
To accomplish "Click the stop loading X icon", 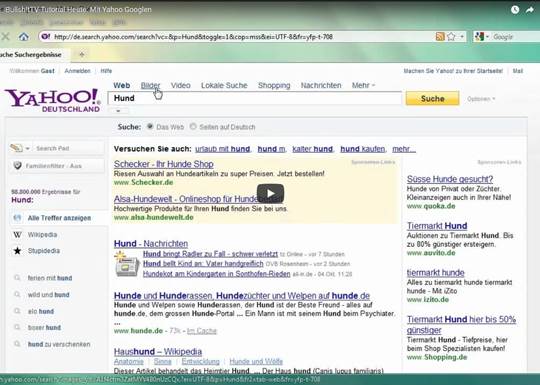I will tap(5, 37).
